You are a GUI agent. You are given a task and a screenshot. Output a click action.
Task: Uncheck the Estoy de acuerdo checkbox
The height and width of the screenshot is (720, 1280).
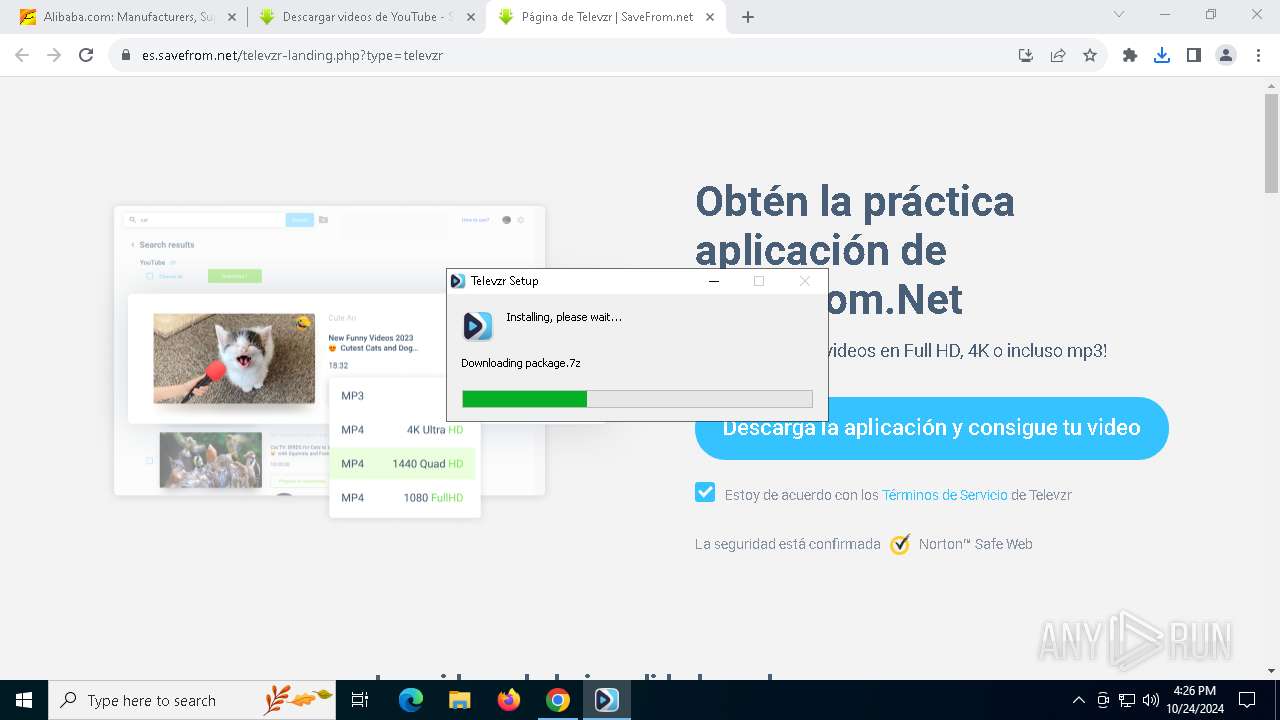click(x=705, y=492)
